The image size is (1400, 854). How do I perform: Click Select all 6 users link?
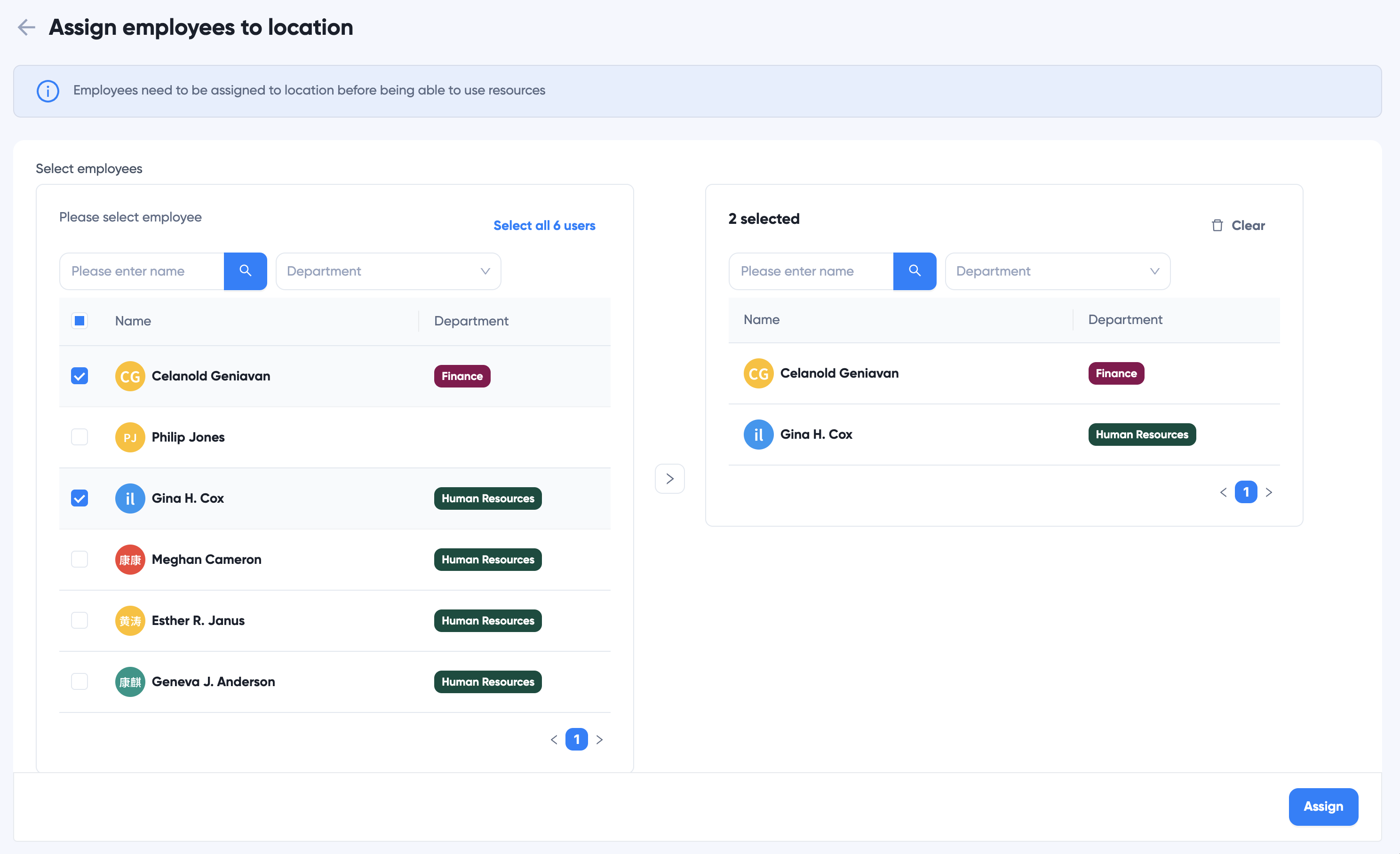coord(544,225)
